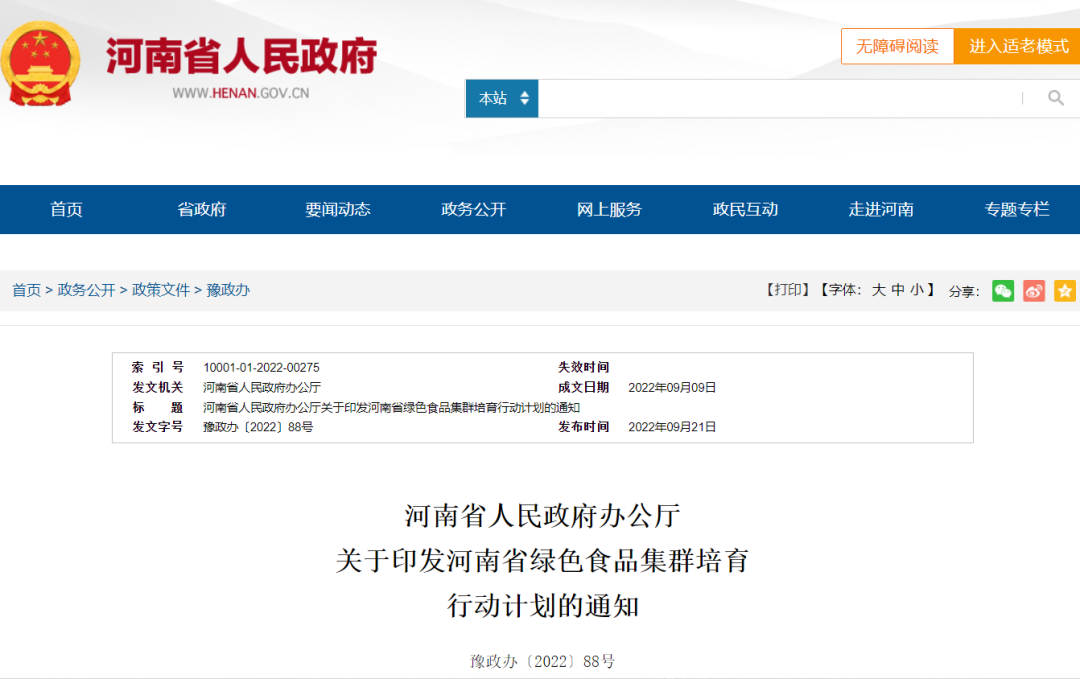Click the heading line 行动计划的通知

coord(543,606)
